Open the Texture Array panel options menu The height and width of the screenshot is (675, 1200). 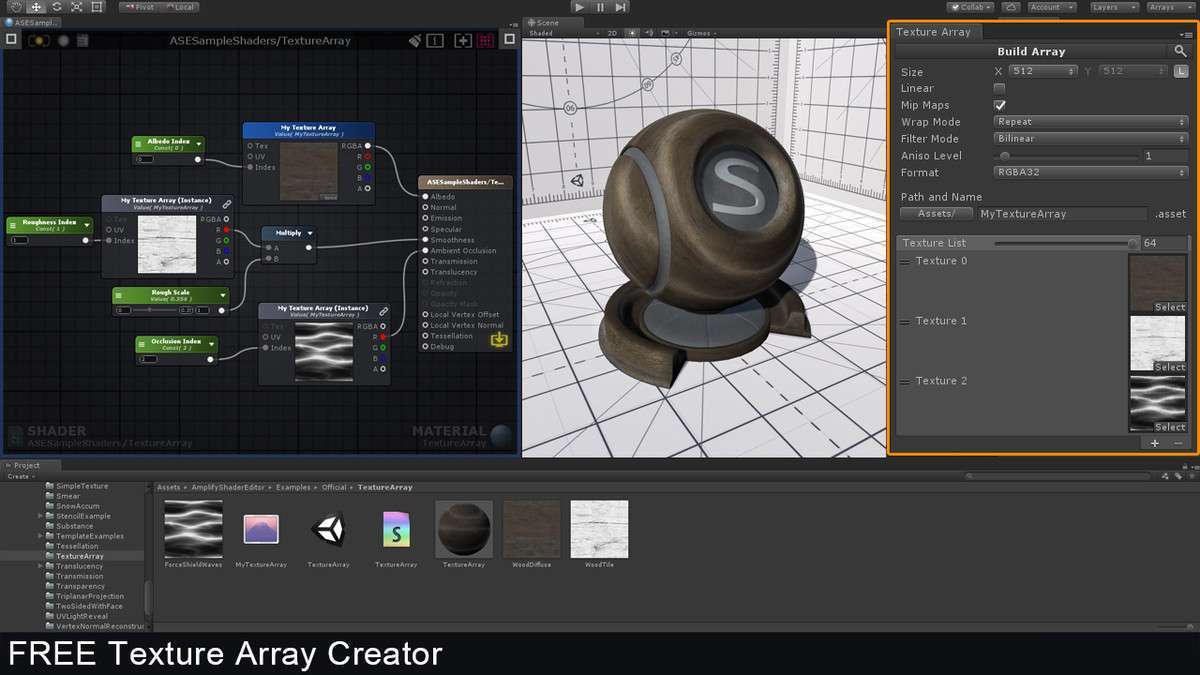tap(1187, 34)
